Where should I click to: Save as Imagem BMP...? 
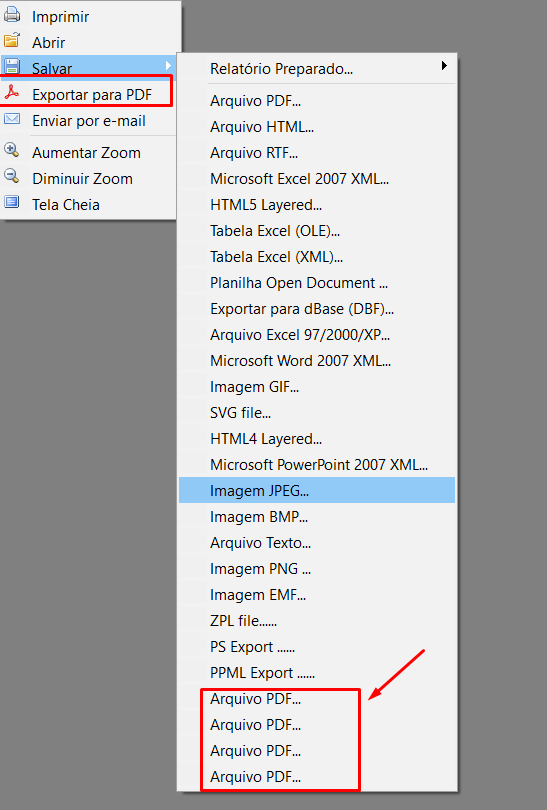click(x=317, y=517)
